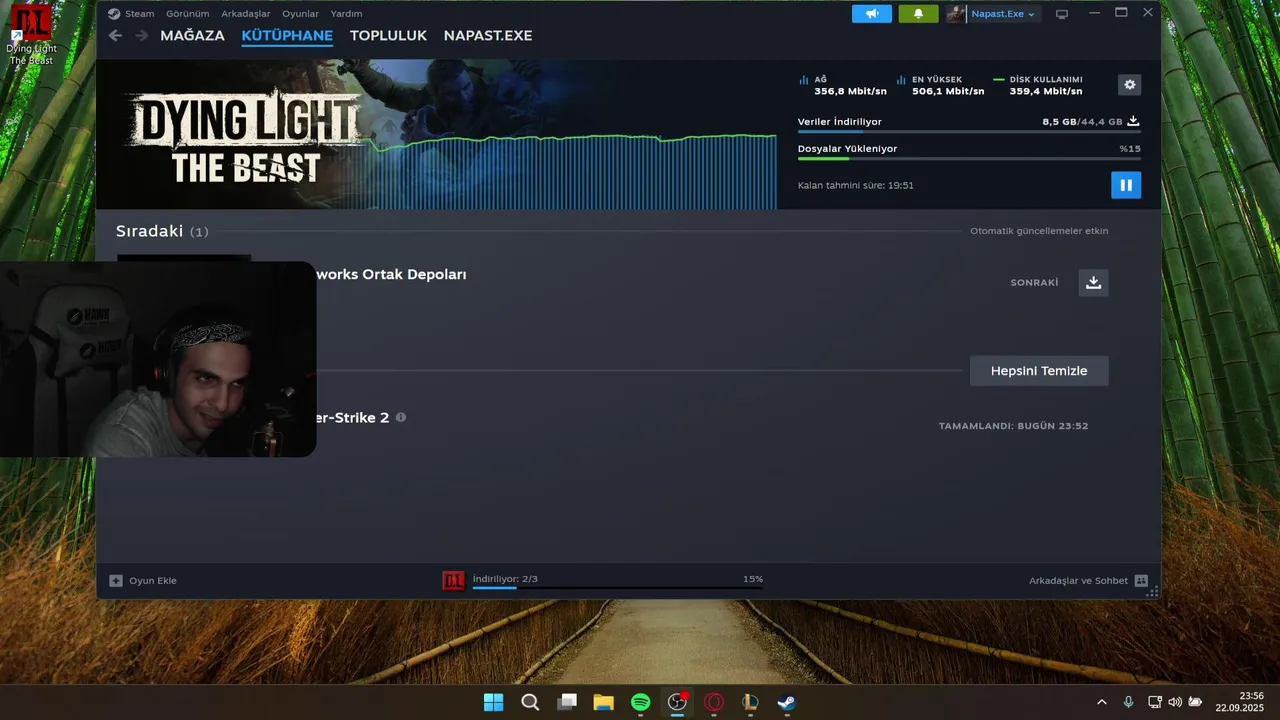Go back with the left arrow
The image size is (1280, 720).
click(115, 35)
